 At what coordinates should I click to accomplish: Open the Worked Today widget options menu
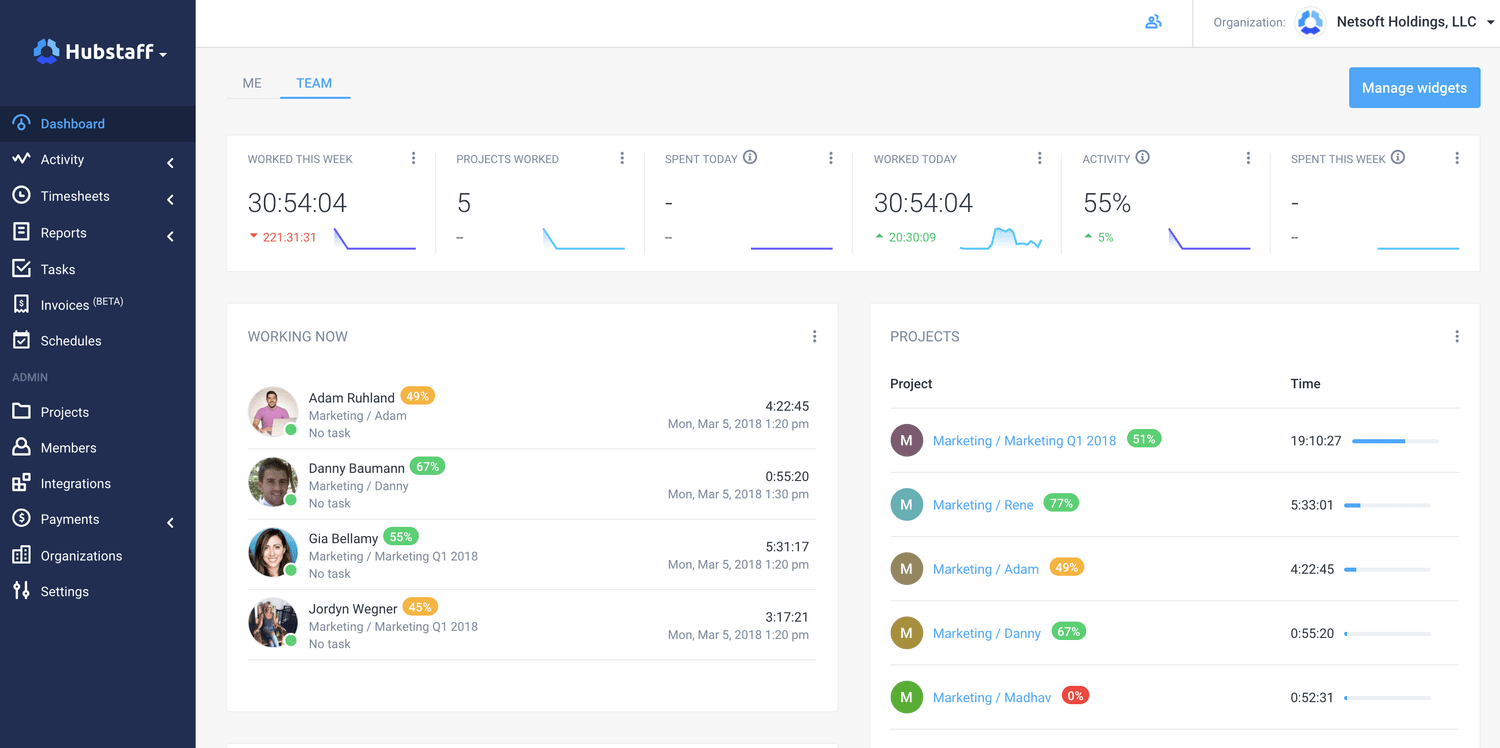[1039, 158]
